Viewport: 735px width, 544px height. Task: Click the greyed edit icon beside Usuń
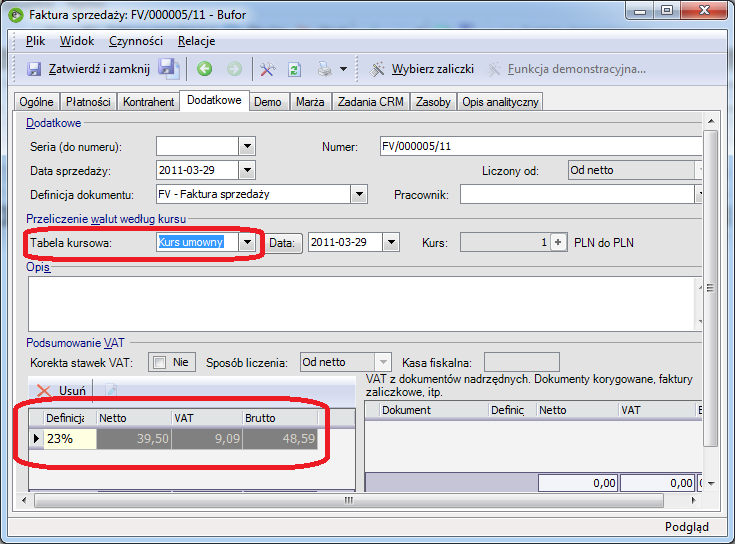click(x=111, y=390)
